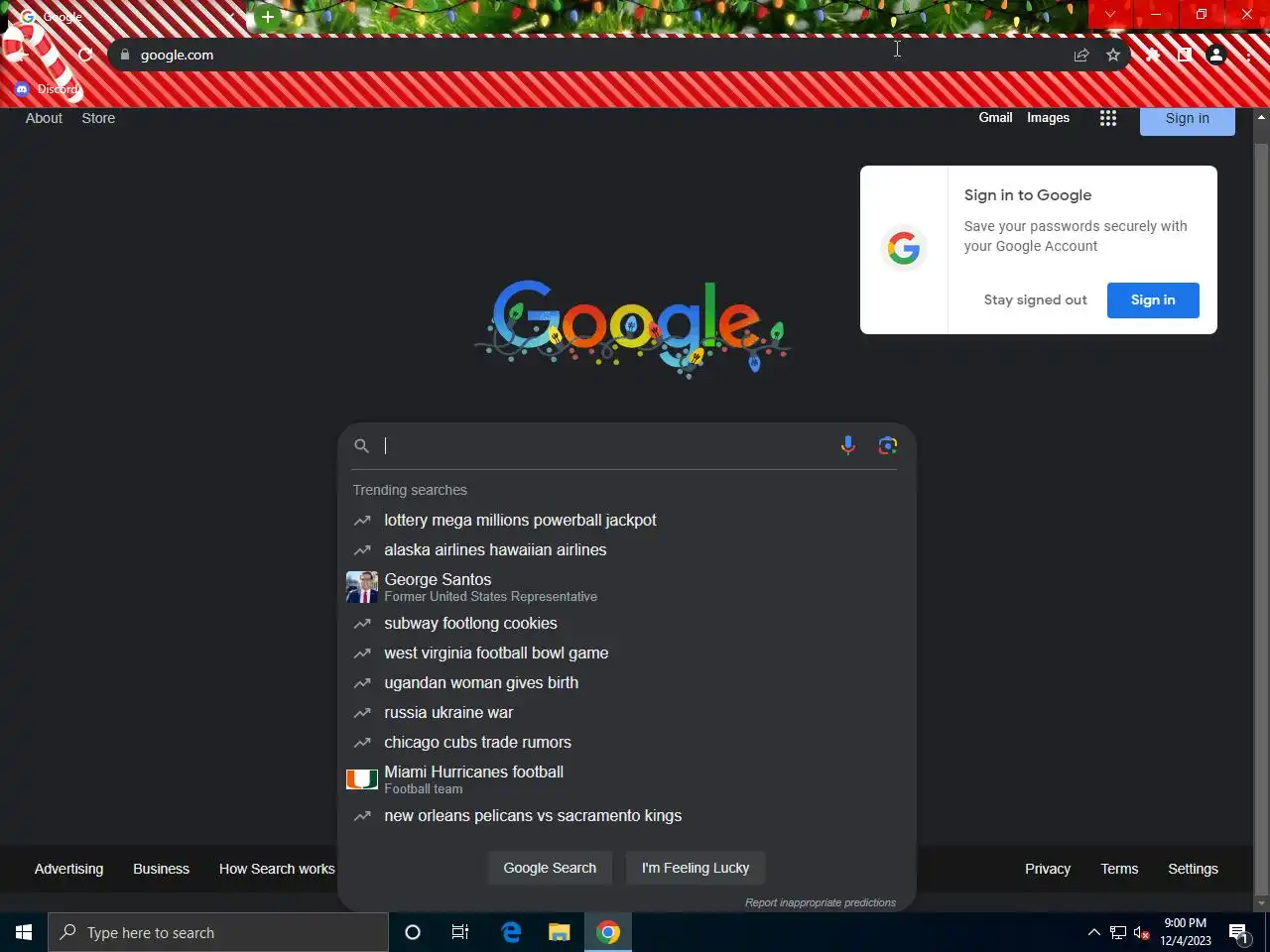Viewport: 1270px width, 952px height.
Task: Reload the page with the refresh icon
Action: pyautogui.click(x=85, y=55)
